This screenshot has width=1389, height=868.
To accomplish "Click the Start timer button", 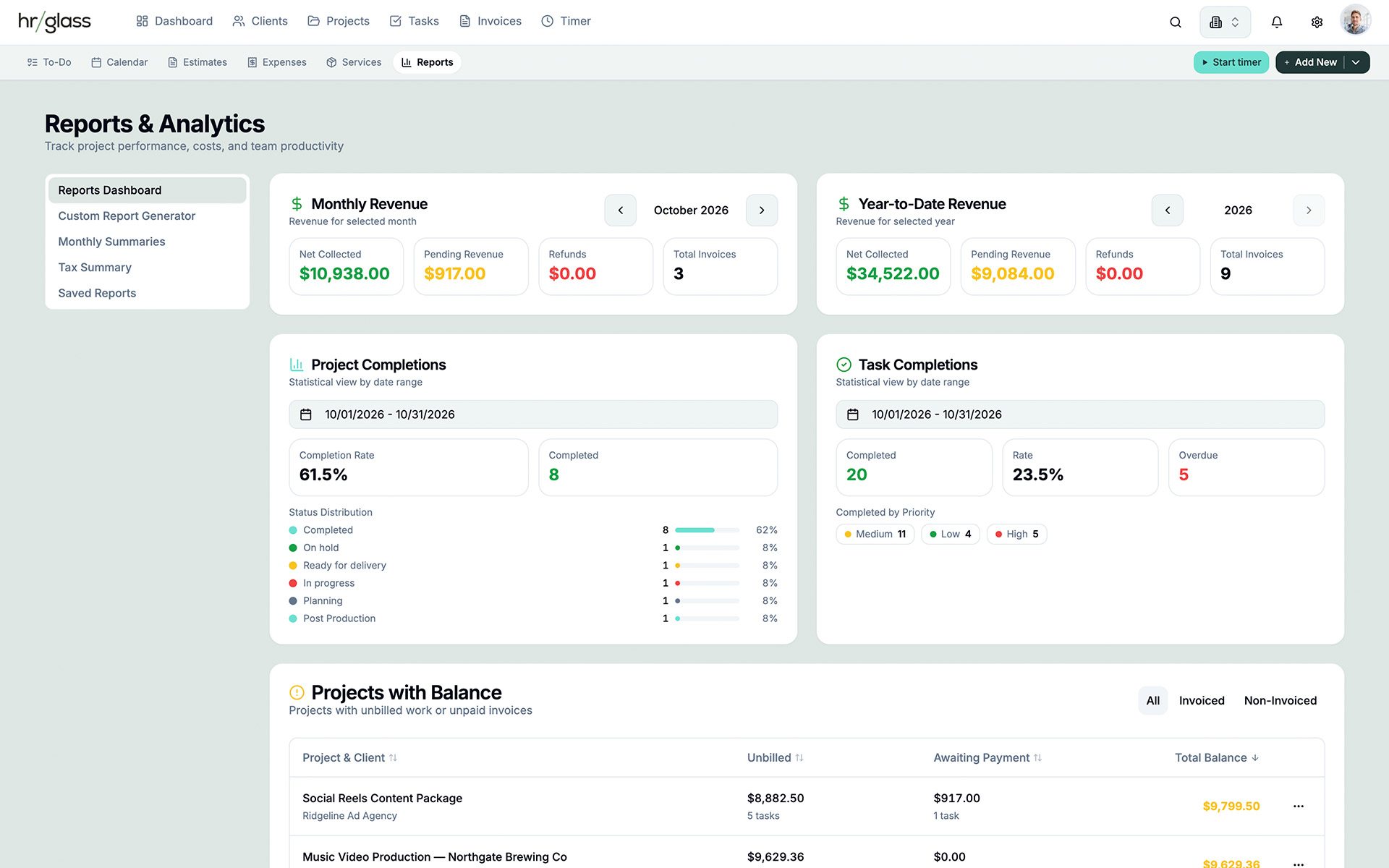I will (x=1231, y=62).
